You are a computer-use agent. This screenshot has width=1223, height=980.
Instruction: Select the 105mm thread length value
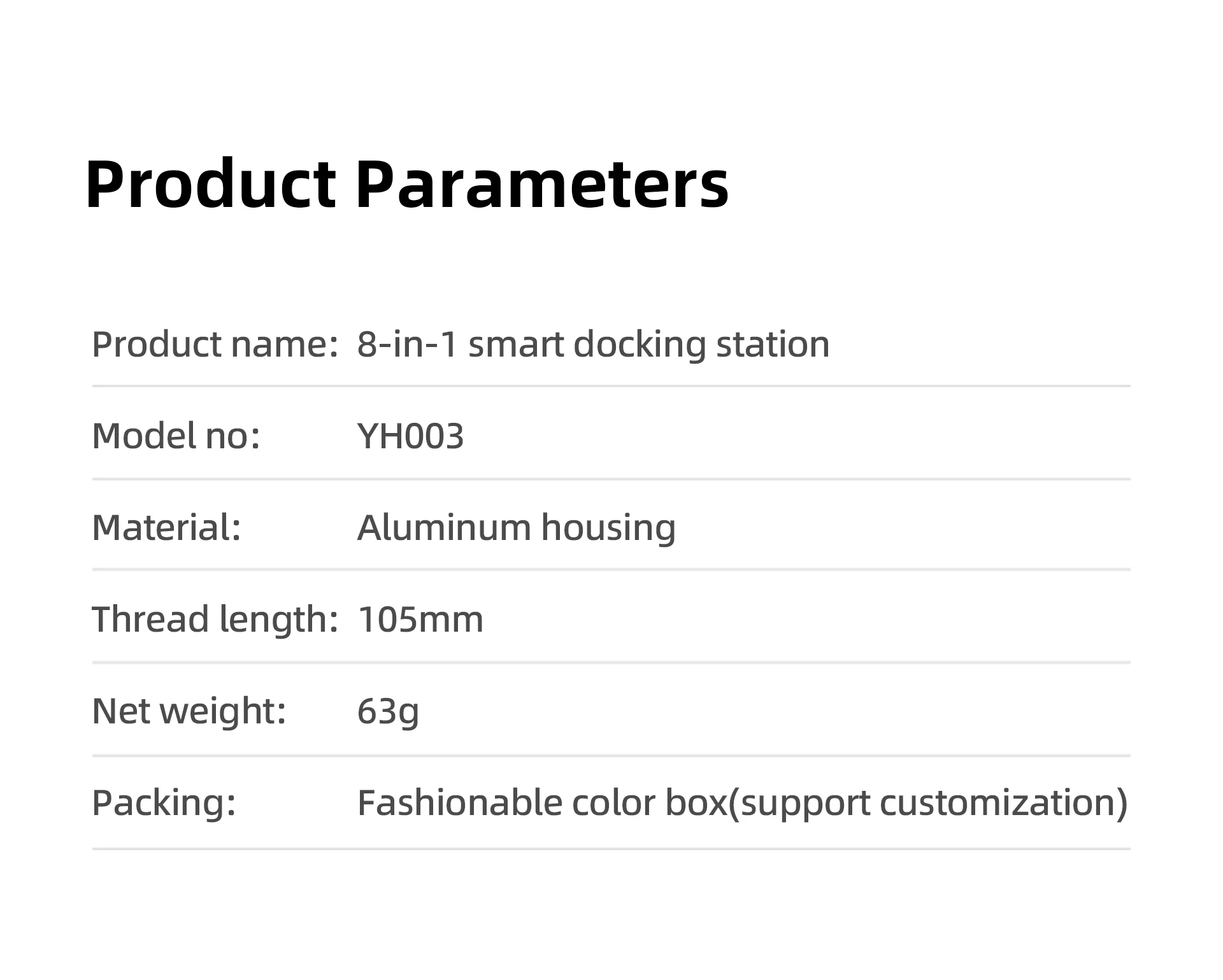point(420,620)
